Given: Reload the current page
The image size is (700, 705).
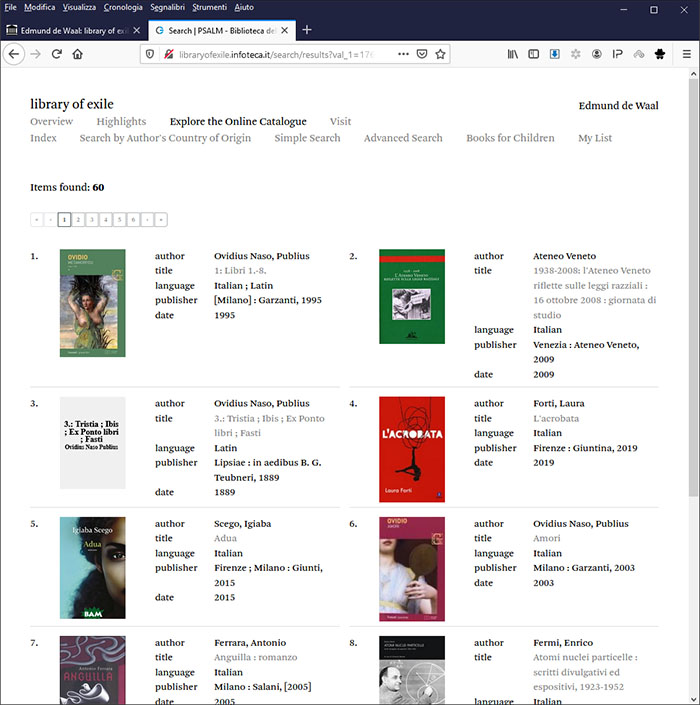Looking at the screenshot, I should tap(57, 54).
